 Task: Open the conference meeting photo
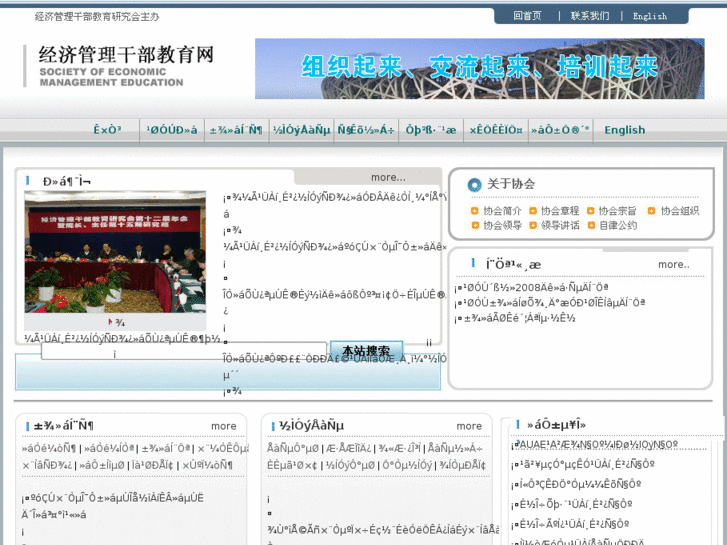[x=115, y=252]
